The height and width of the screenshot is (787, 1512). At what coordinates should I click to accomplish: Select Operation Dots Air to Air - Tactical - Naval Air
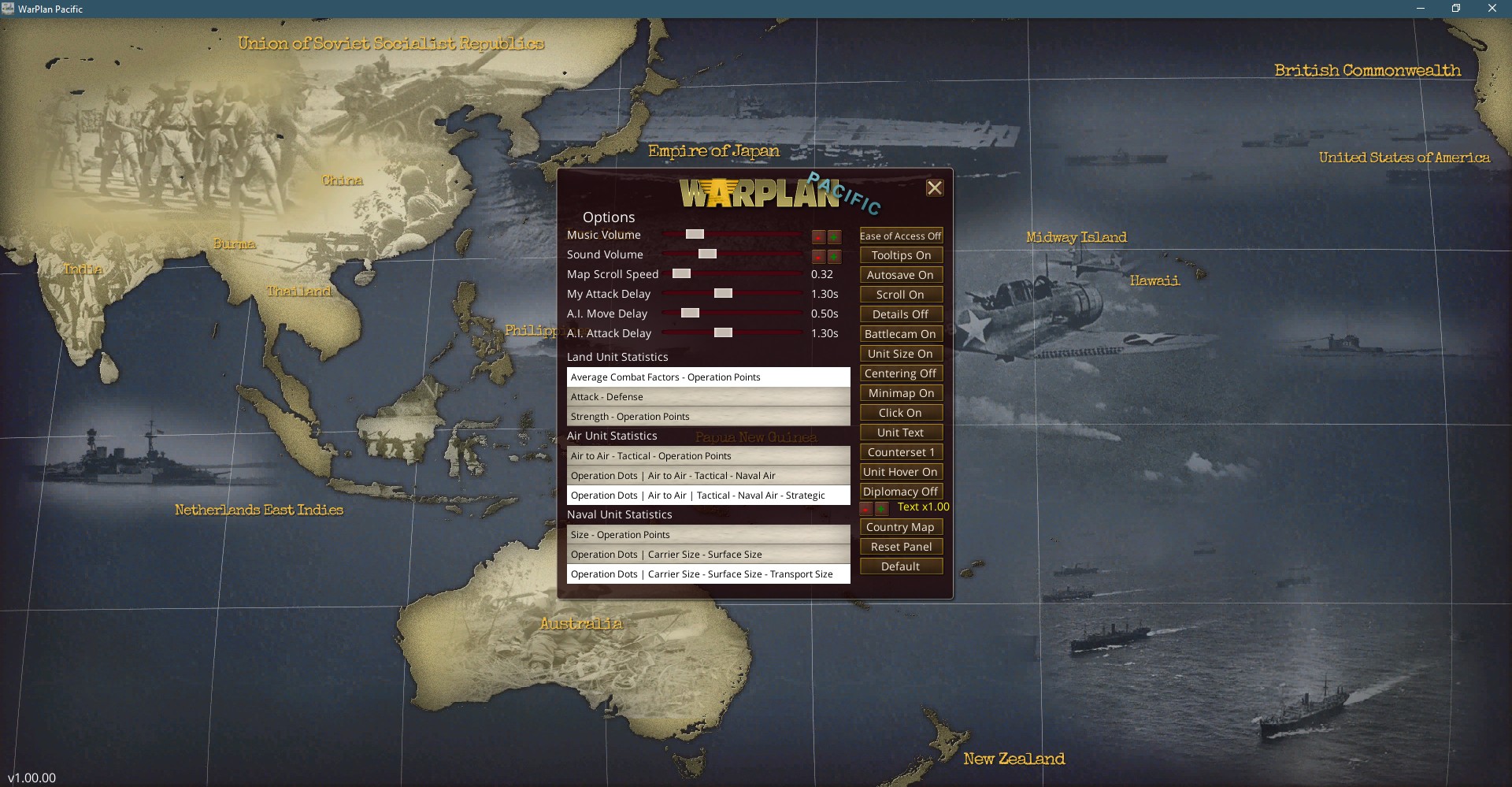click(x=708, y=476)
